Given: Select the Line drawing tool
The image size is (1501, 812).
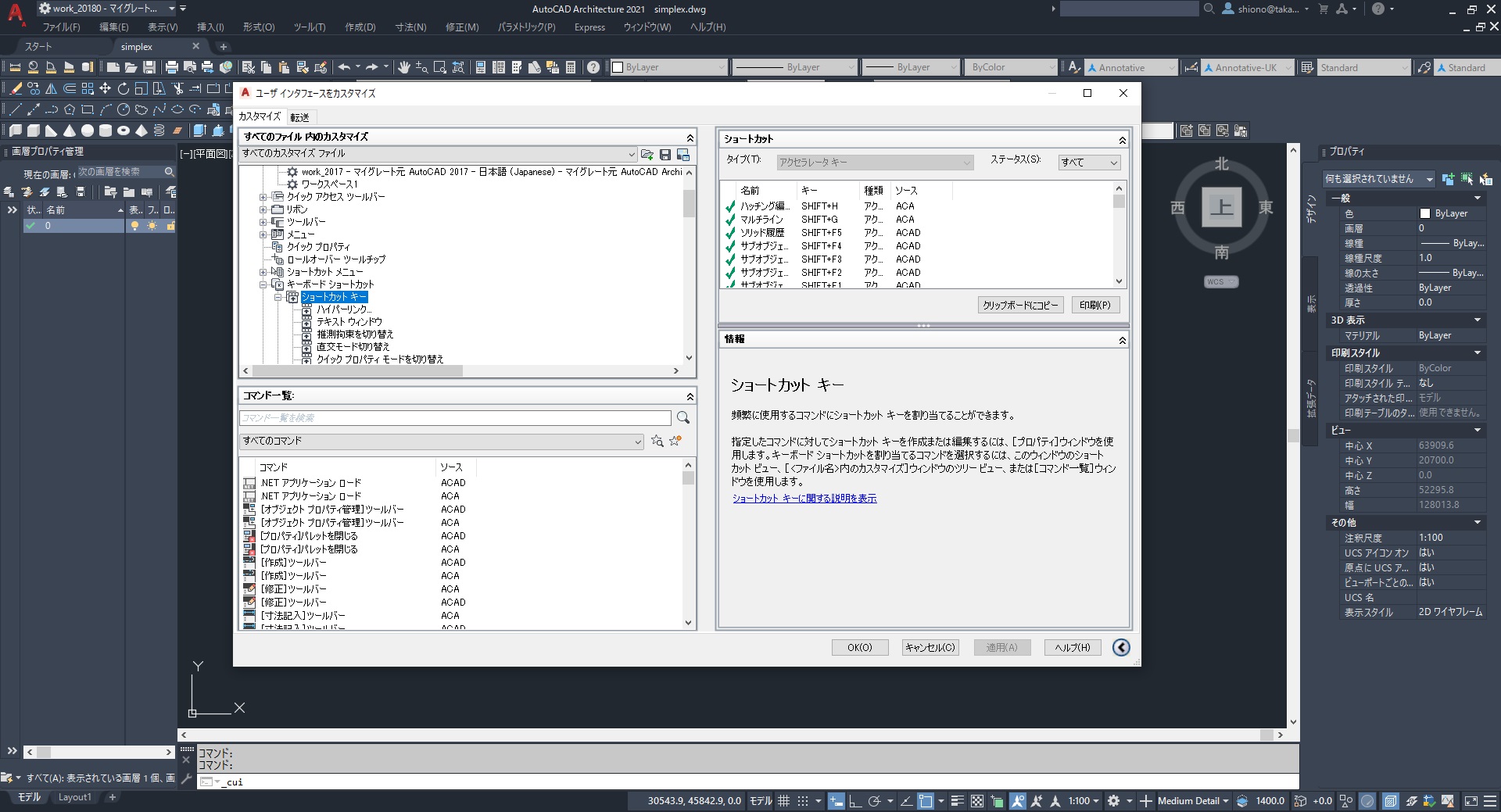Looking at the screenshot, I should point(15,109).
